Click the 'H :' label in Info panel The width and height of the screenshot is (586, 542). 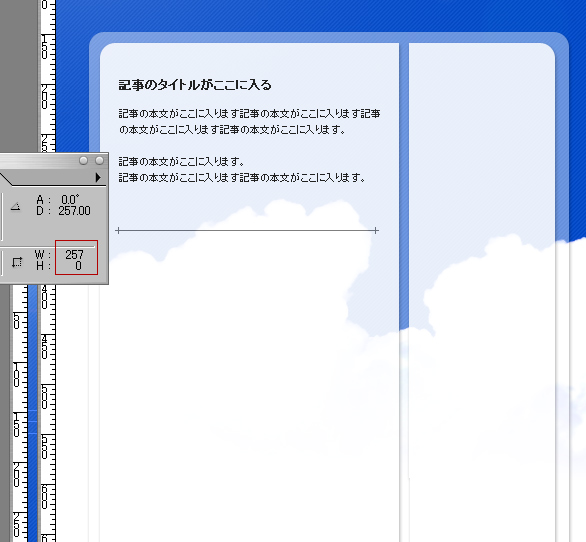click(44, 266)
